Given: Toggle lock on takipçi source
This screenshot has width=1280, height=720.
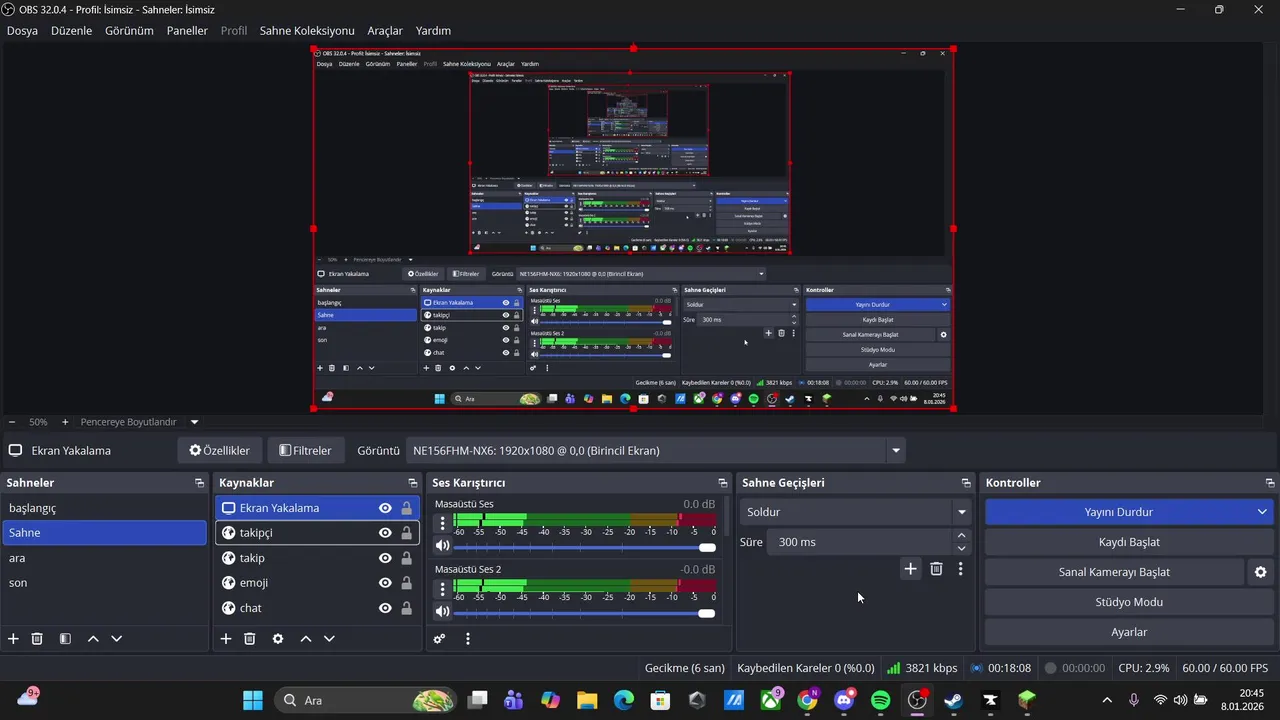Looking at the screenshot, I should (x=406, y=533).
